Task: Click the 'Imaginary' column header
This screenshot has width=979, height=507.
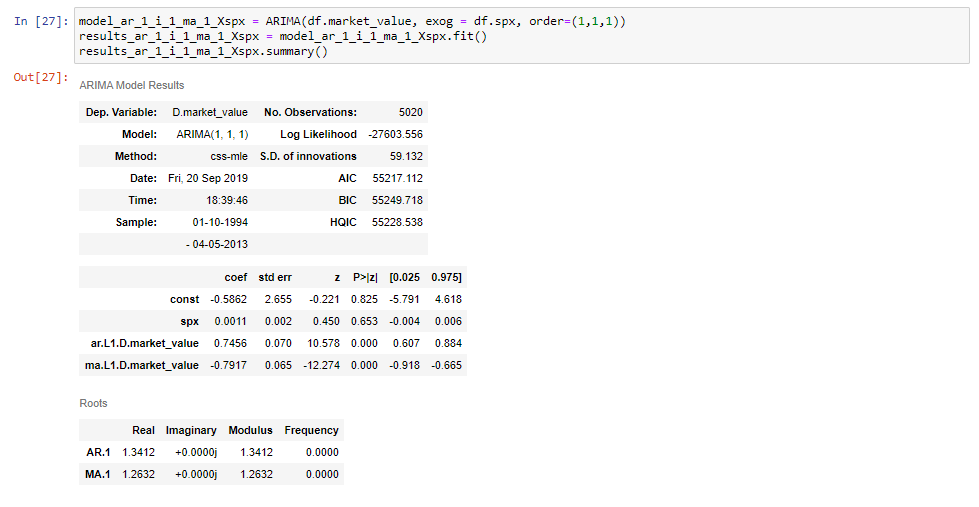Action: [x=191, y=430]
